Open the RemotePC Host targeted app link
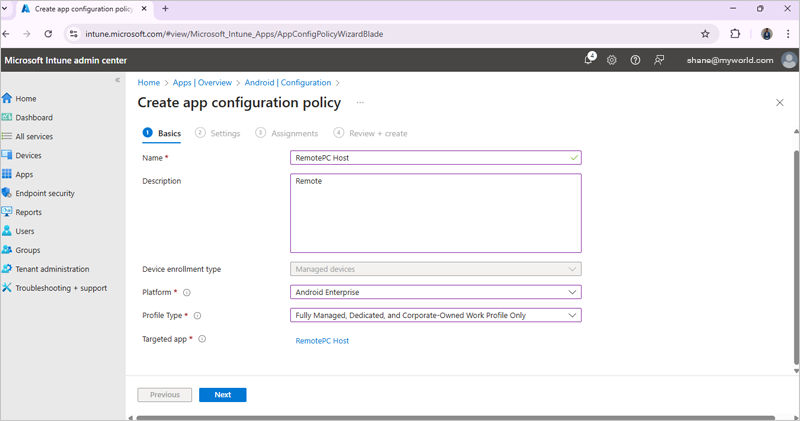The height and width of the screenshot is (421, 800). click(x=322, y=341)
